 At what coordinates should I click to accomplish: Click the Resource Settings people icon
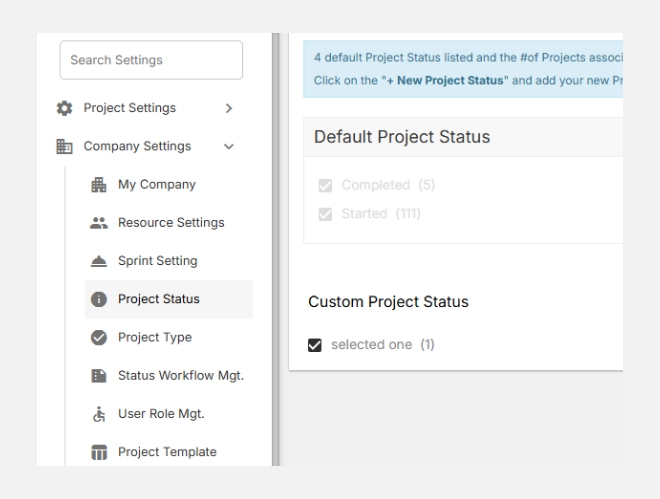99,223
